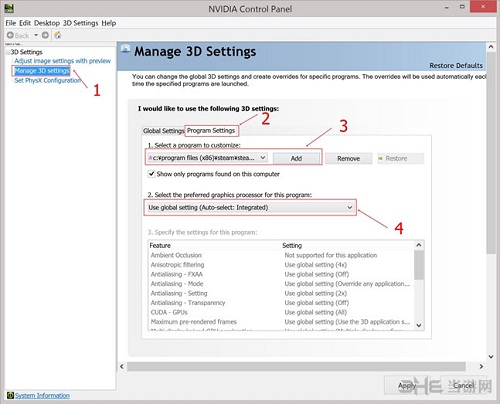Screen dimensions: 500x404
Task: Click 'Use global setting (All)' value
Action: [316, 312]
